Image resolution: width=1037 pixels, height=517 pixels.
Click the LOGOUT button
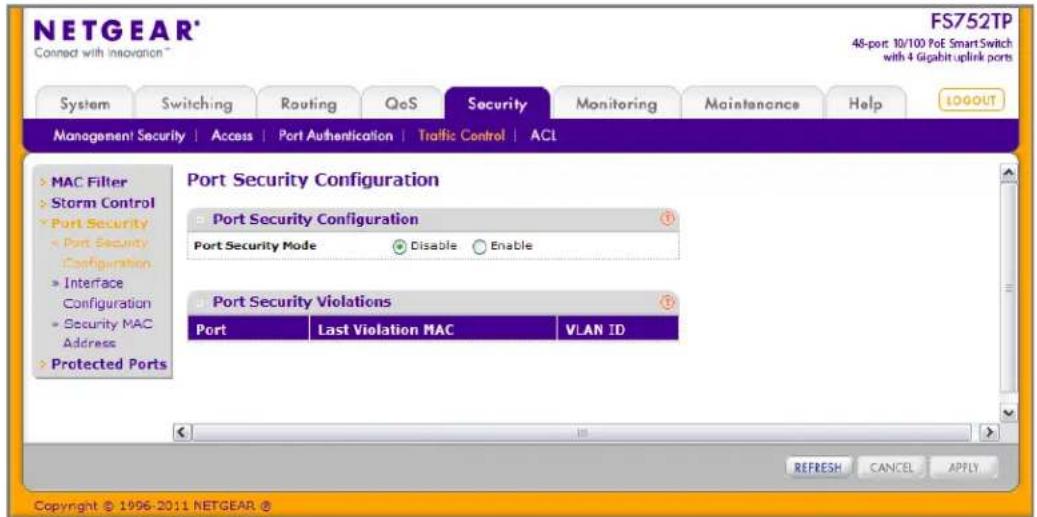tap(971, 101)
